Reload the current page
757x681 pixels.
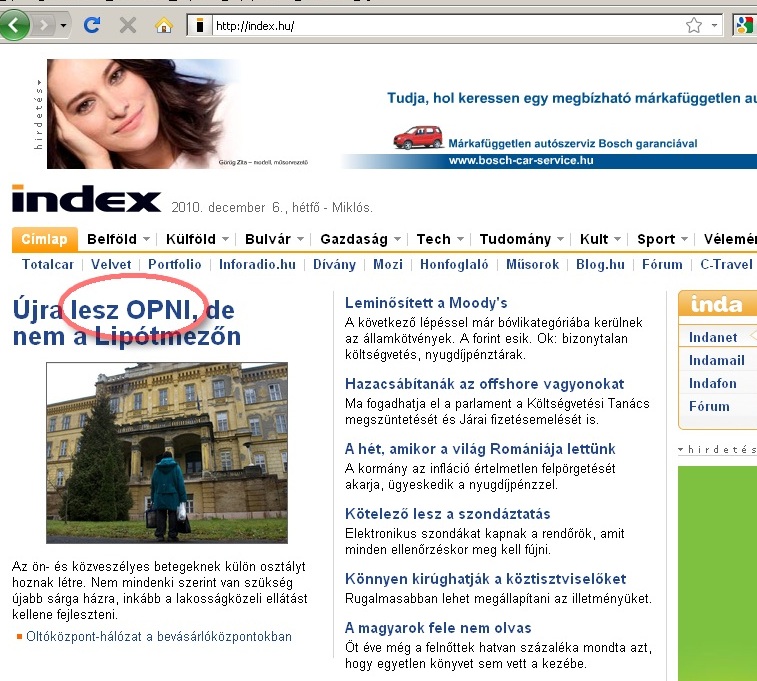92,25
